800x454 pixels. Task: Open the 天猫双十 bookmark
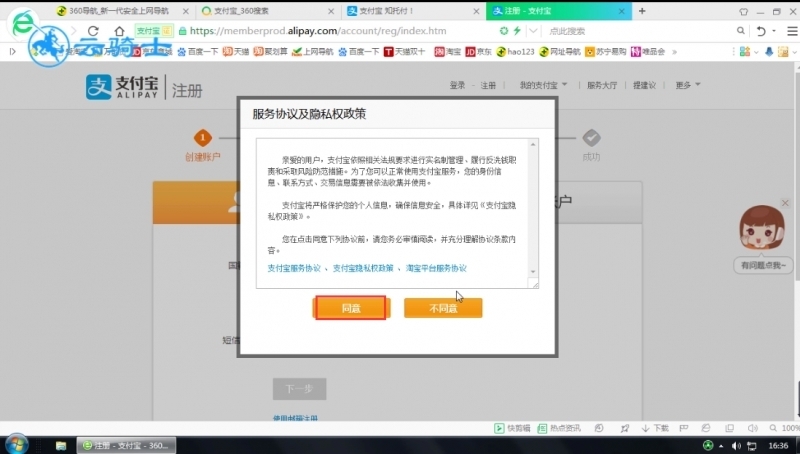coord(405,52)
